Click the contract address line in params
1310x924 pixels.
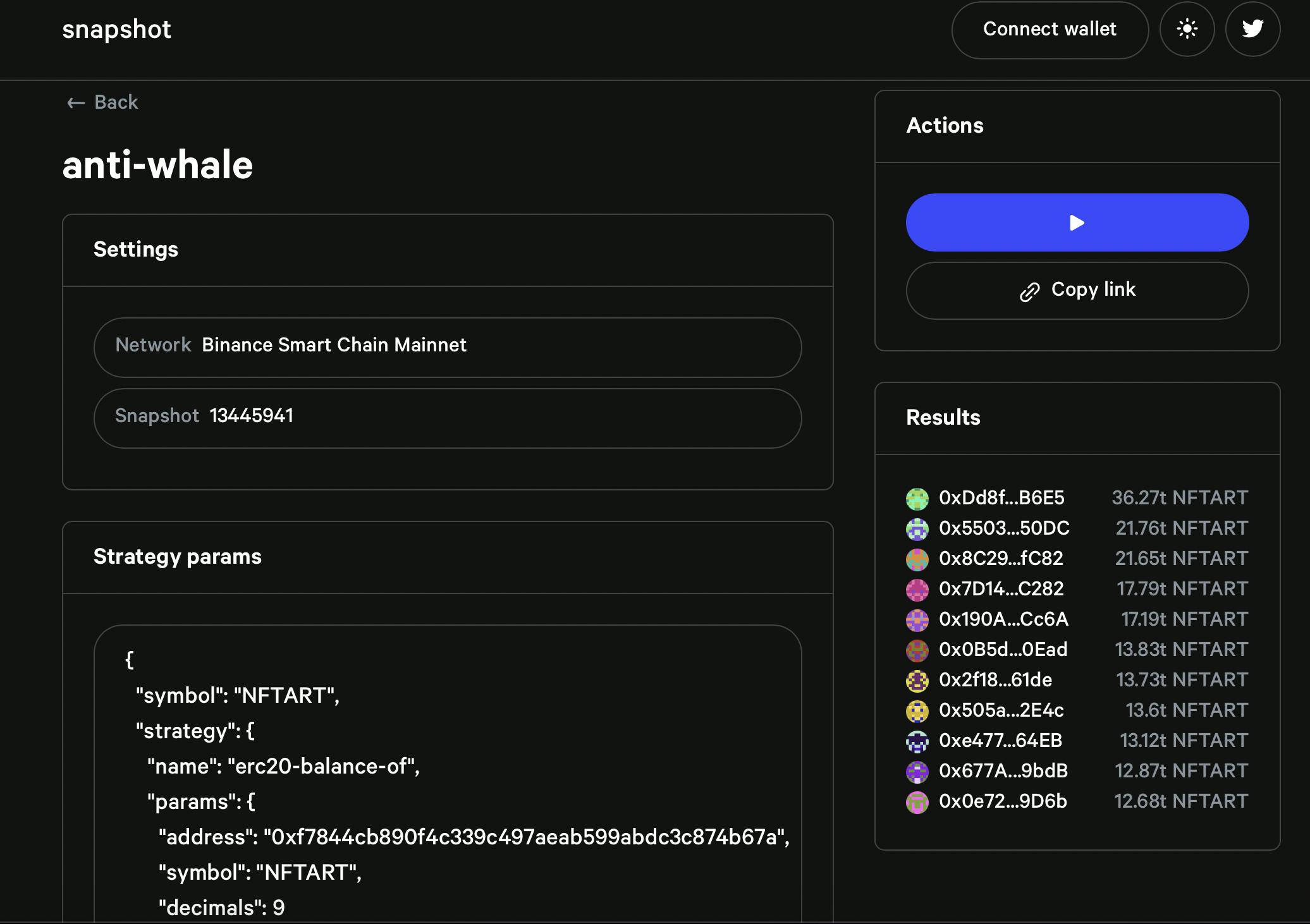[x=474, y=837]
